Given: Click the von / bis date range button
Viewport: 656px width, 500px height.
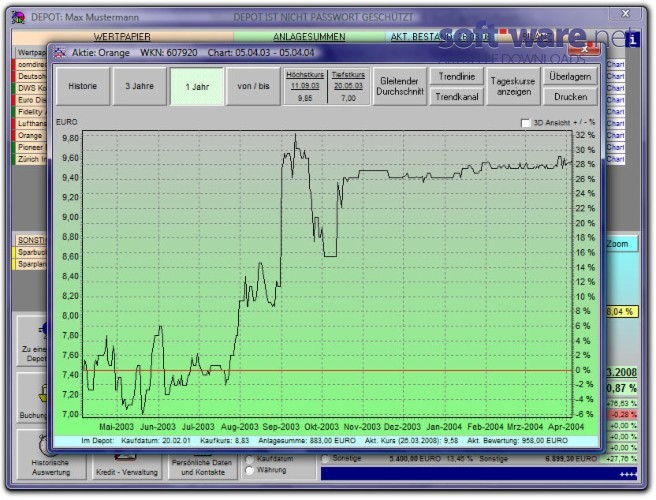Looking at the screenshot, I should tap(253, 86).
